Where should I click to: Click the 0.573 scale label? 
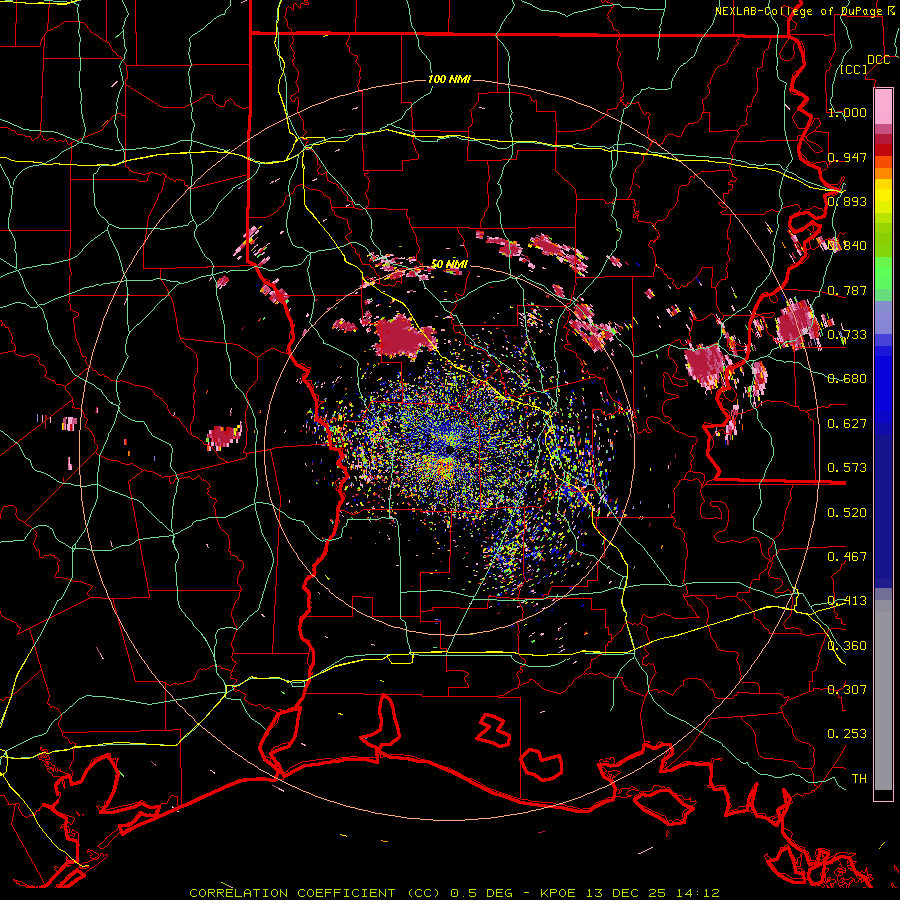click(x=847, y=467)
